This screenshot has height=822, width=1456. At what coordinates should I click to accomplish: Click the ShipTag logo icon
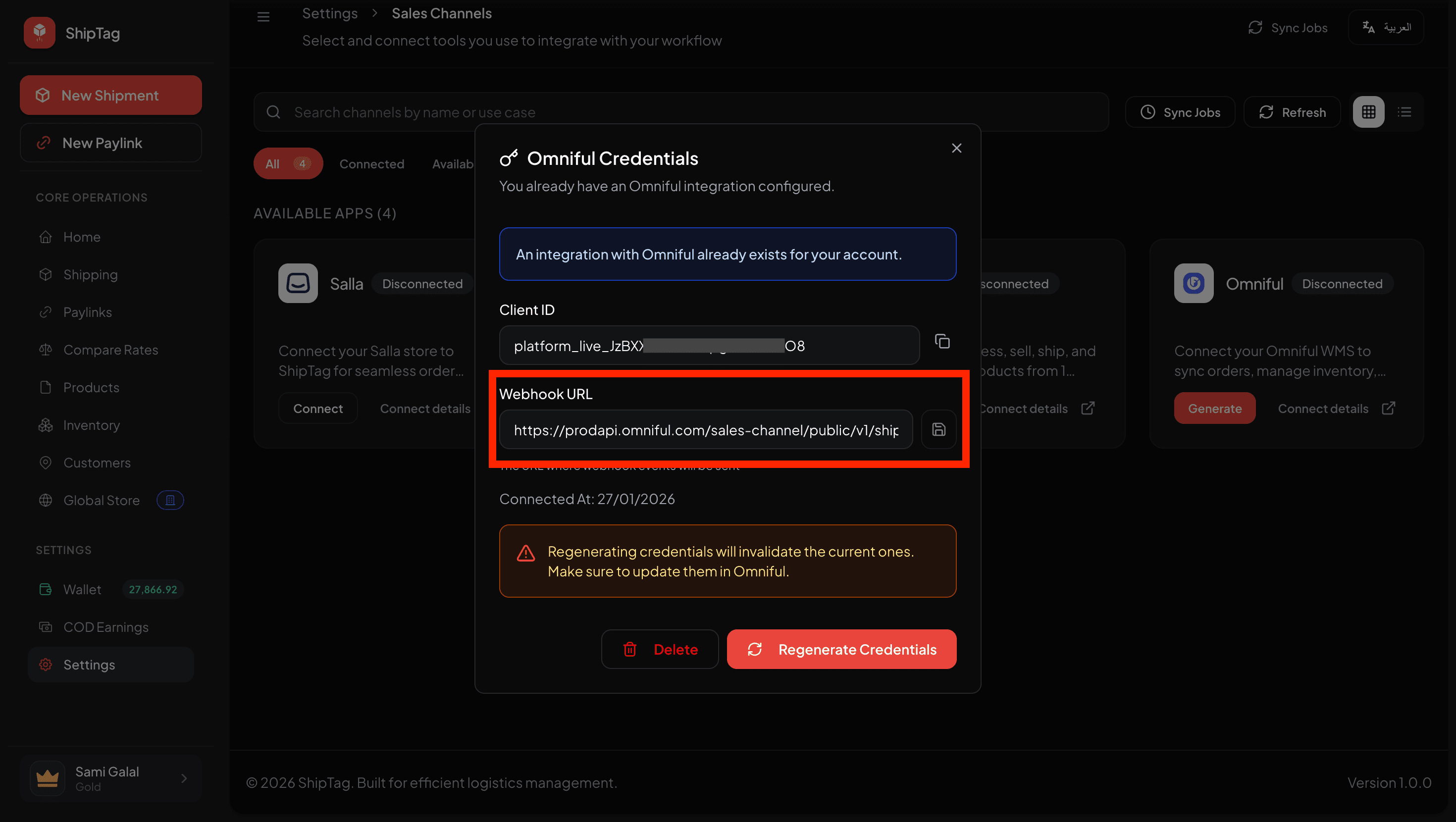40,33
